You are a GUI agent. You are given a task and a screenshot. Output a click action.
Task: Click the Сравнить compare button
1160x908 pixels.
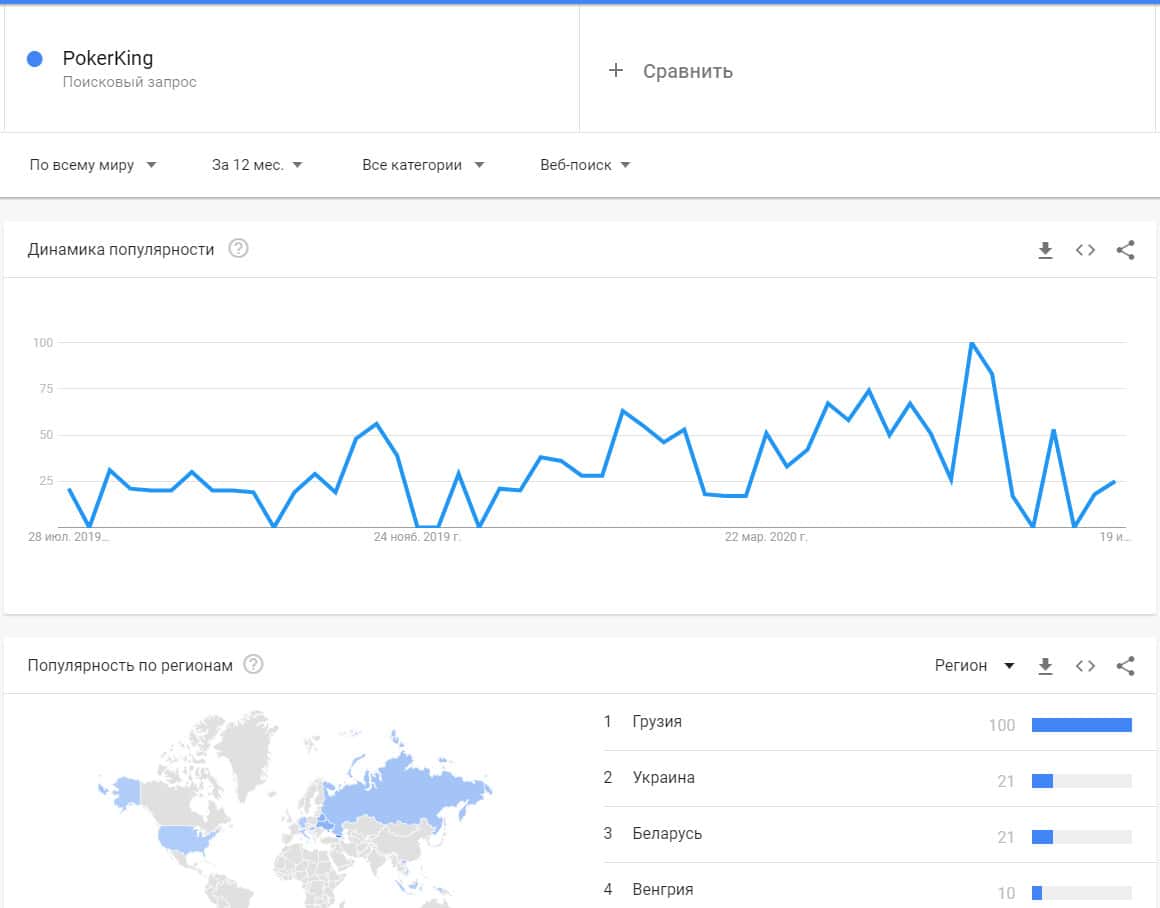(688, 71)
